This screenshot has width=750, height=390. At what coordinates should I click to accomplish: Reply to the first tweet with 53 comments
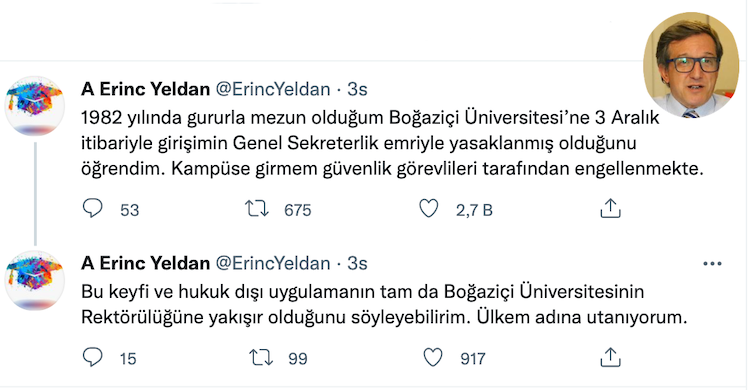tap(93, 209)
